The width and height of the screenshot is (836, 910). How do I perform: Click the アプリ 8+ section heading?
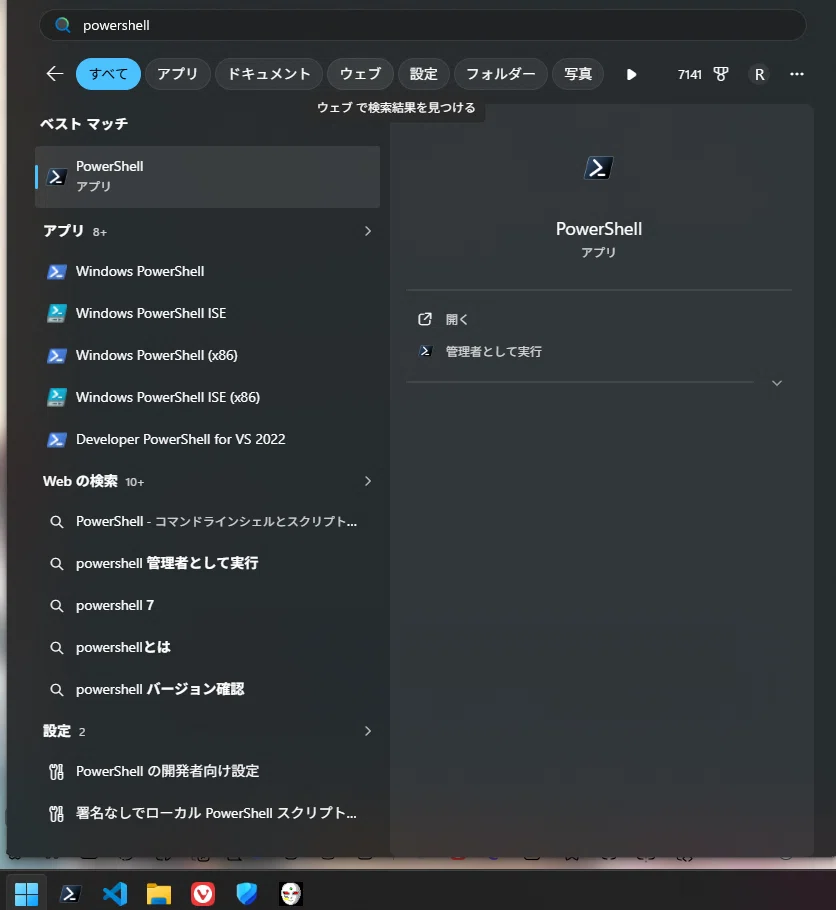pos(75,231)
